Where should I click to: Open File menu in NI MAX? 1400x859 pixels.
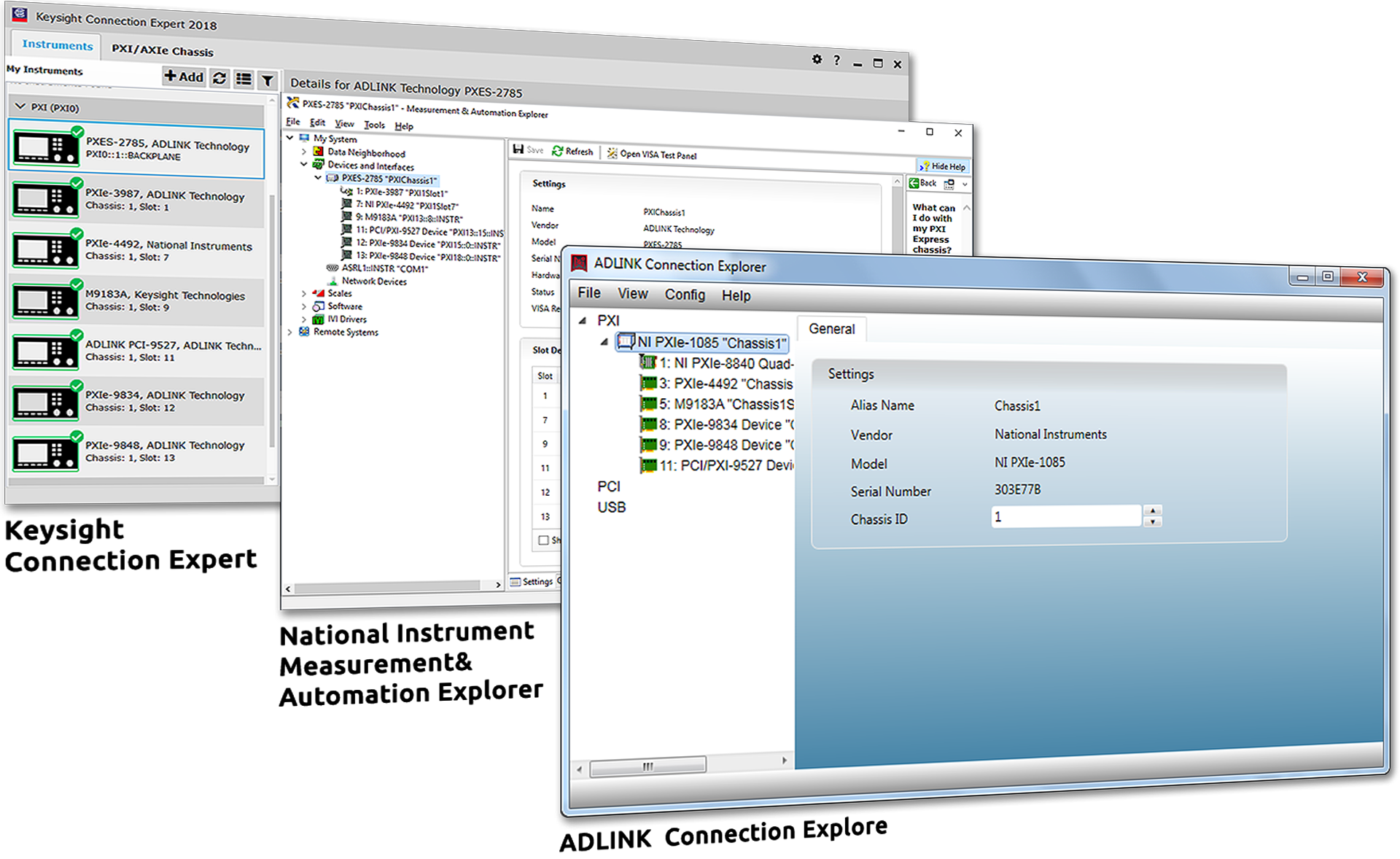coord(293,122)
